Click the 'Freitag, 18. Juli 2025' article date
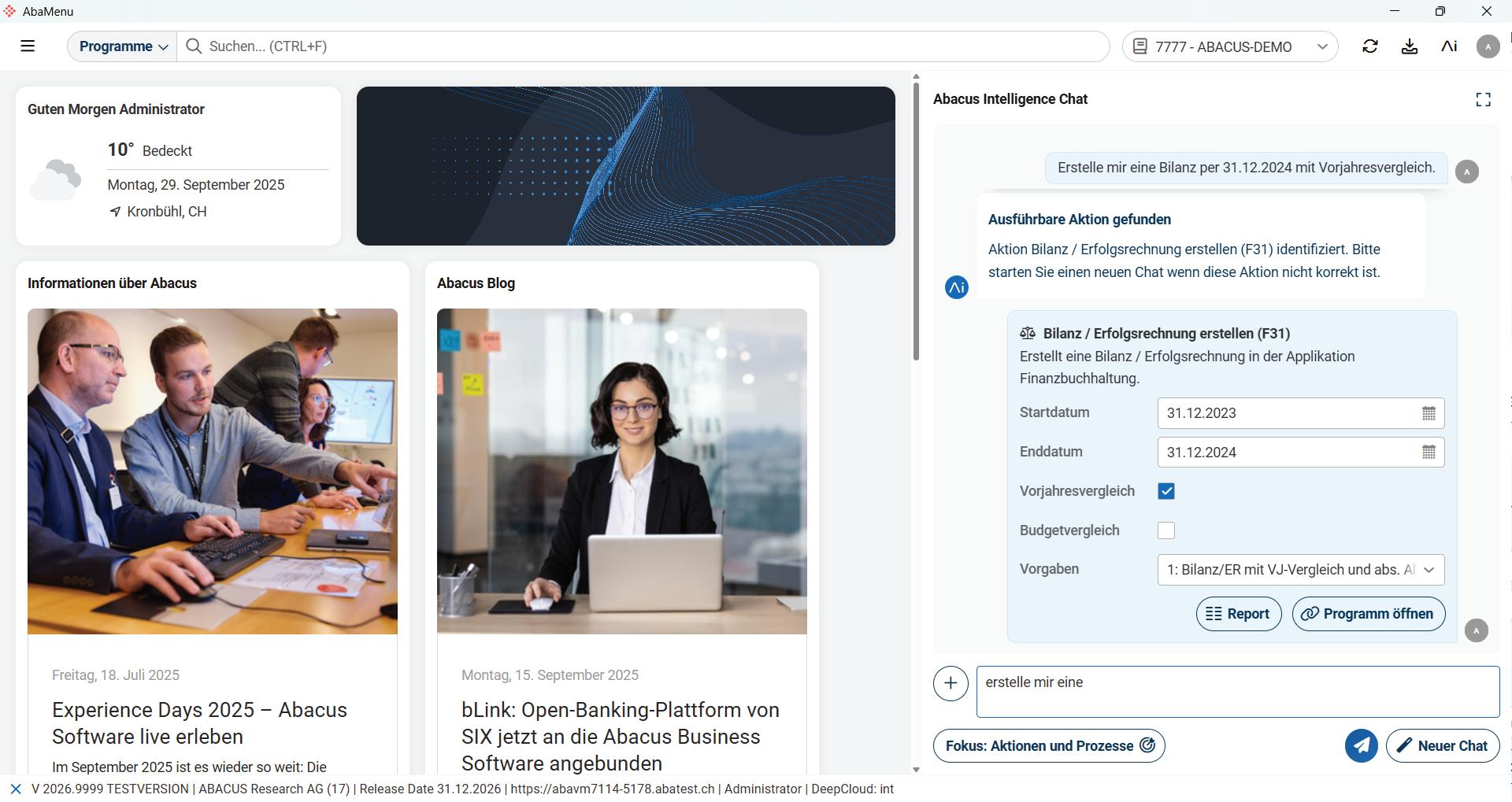 (x=116, y=675)
